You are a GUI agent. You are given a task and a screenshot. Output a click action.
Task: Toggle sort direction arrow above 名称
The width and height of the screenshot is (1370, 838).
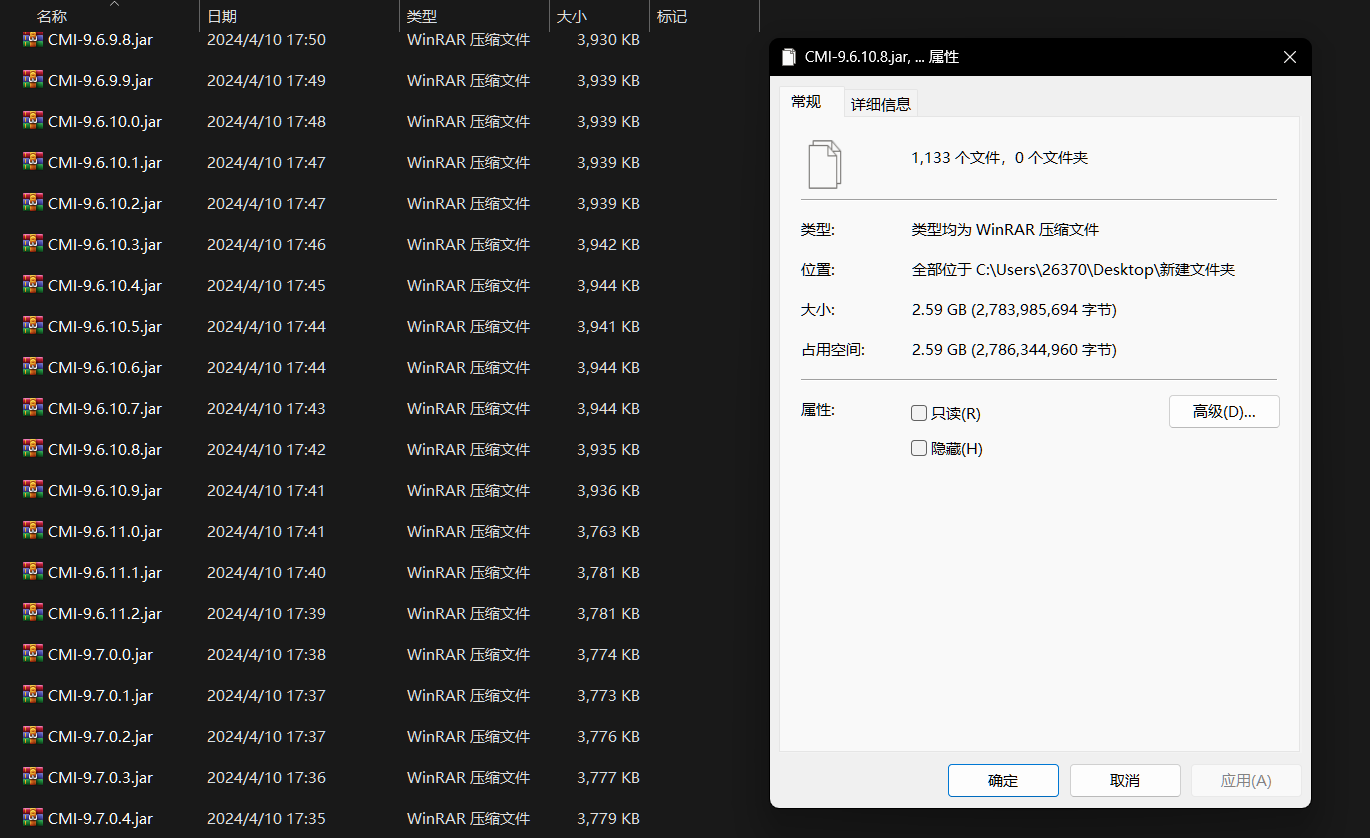[114, 4]
